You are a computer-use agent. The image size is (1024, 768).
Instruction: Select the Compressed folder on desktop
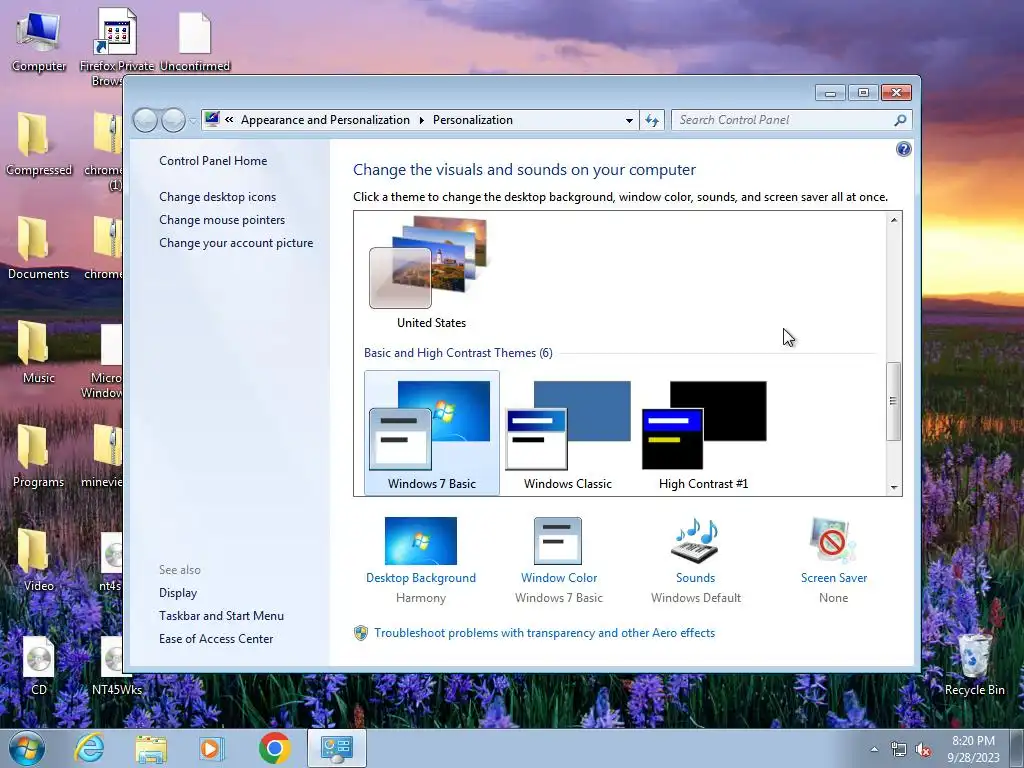[39, 145]
